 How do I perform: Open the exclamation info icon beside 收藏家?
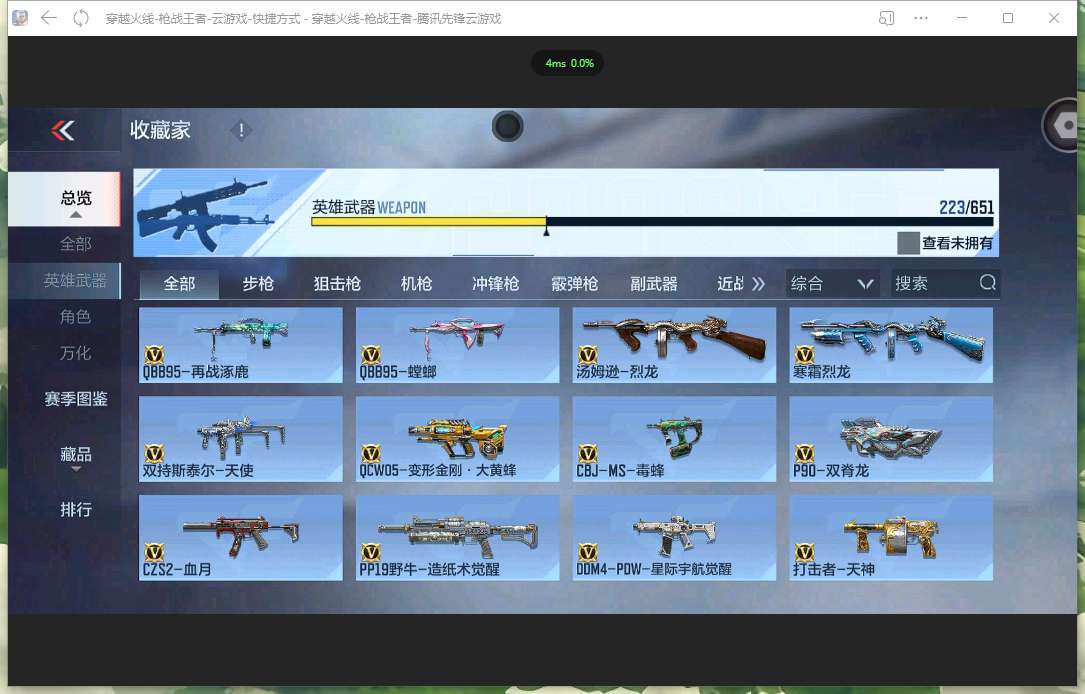pos(241,130)
